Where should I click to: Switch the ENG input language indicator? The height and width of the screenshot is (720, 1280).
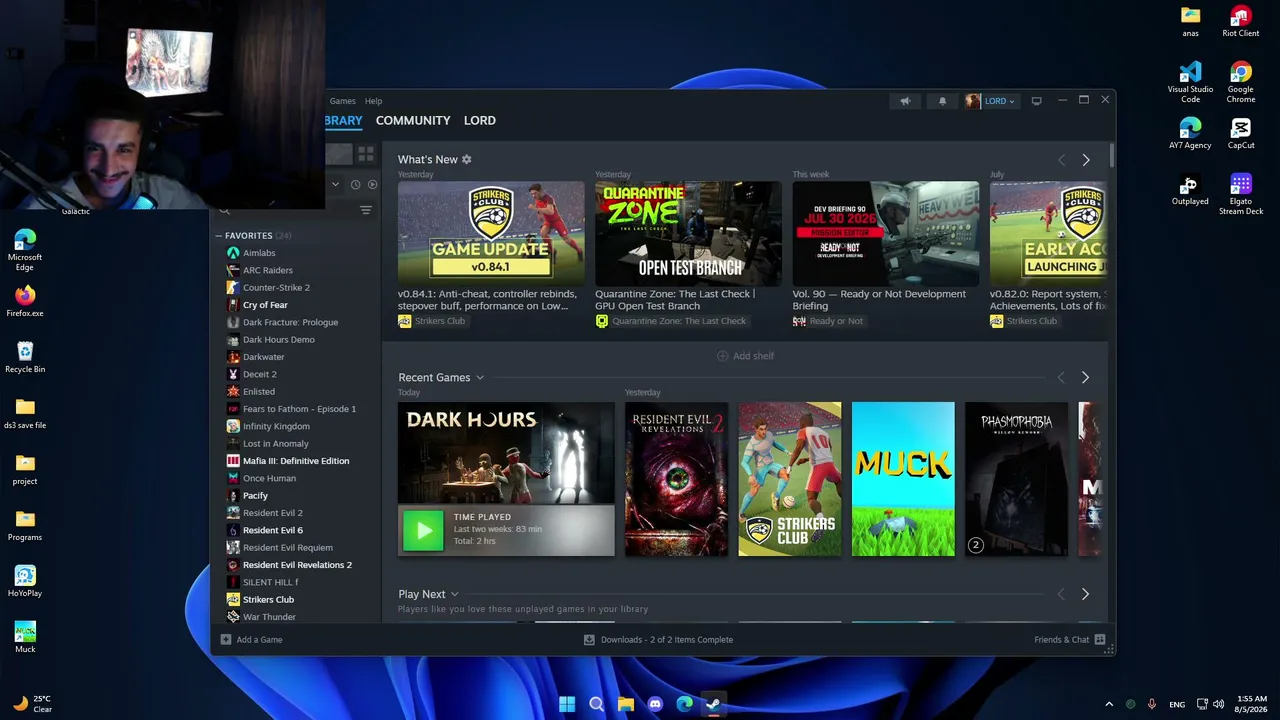coord(1177,705)
